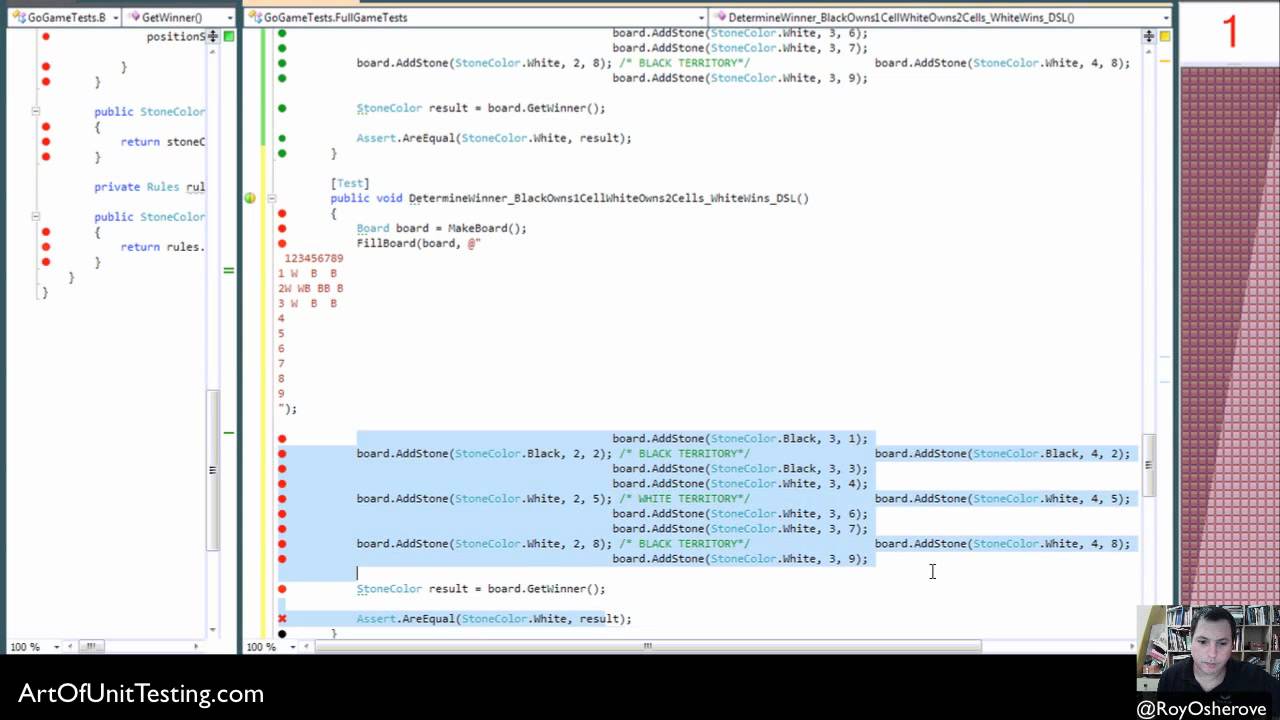Viewport: 1280px width, 720px height.
Task: Click the split handle atop the right editor scrollbar
Action: [x=1149, y=36]
